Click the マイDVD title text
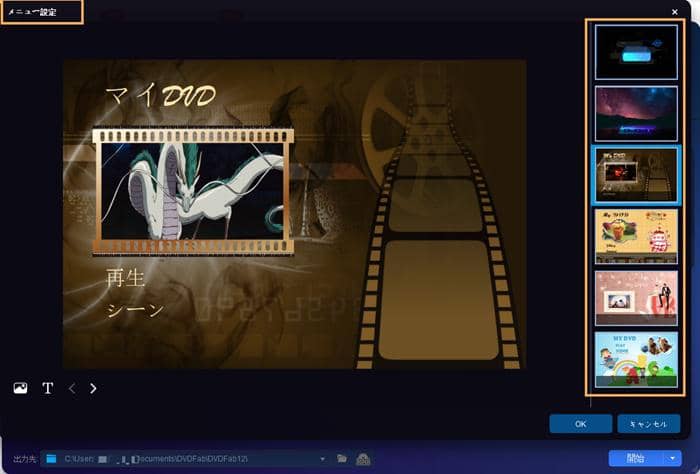This screenshot has width=700, height=474. tap(161, 95)
